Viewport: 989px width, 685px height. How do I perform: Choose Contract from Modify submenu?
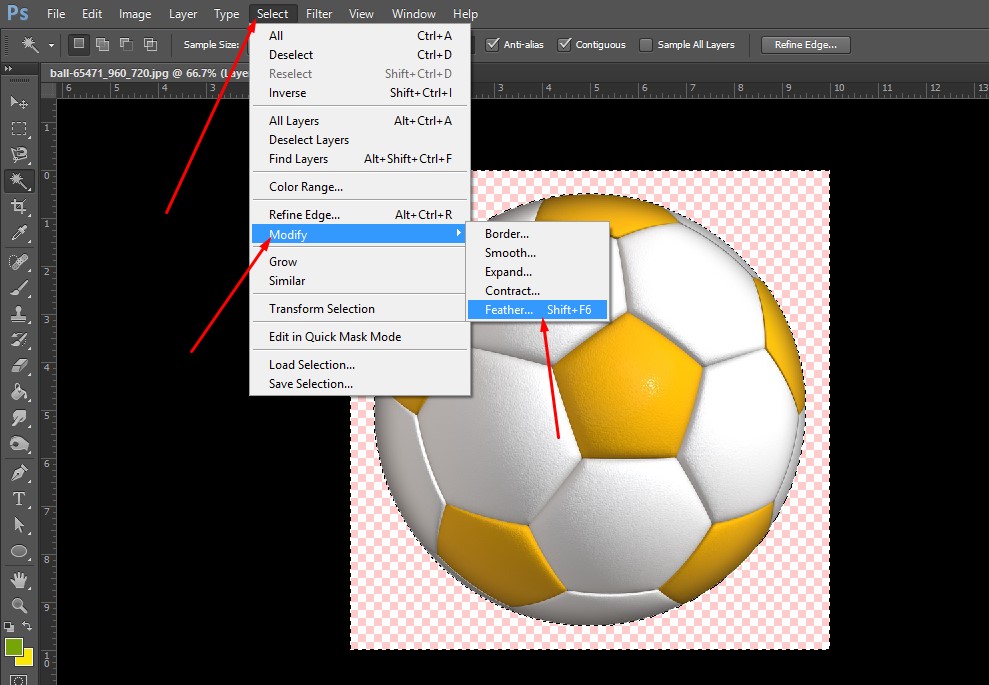(x=537, y=291)
